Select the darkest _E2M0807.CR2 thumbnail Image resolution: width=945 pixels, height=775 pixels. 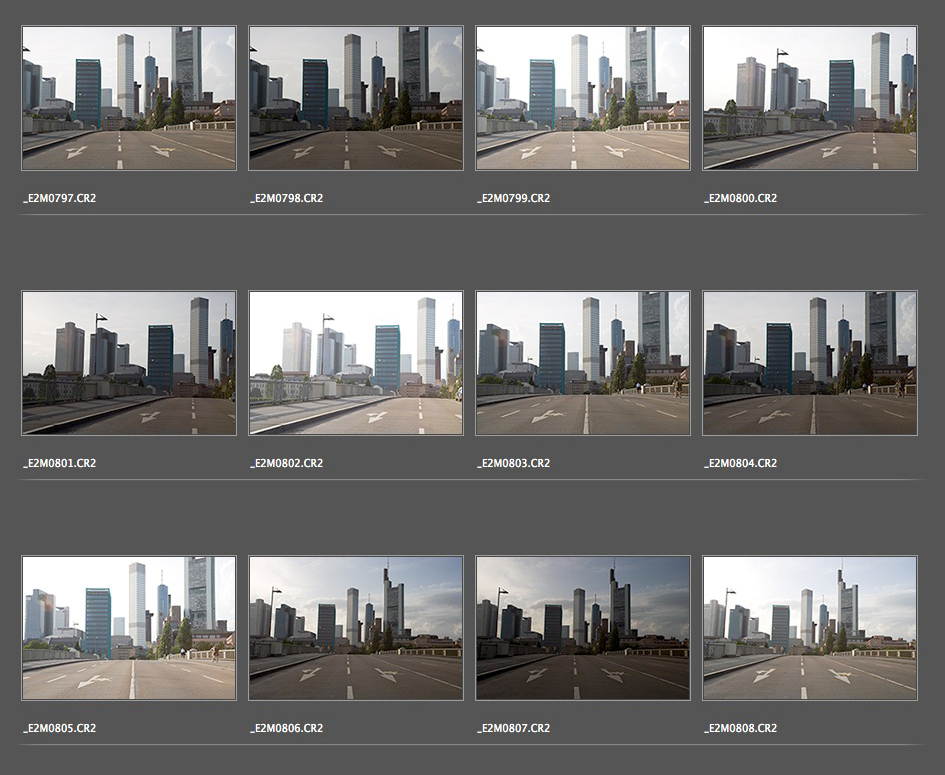pos(583,628)
